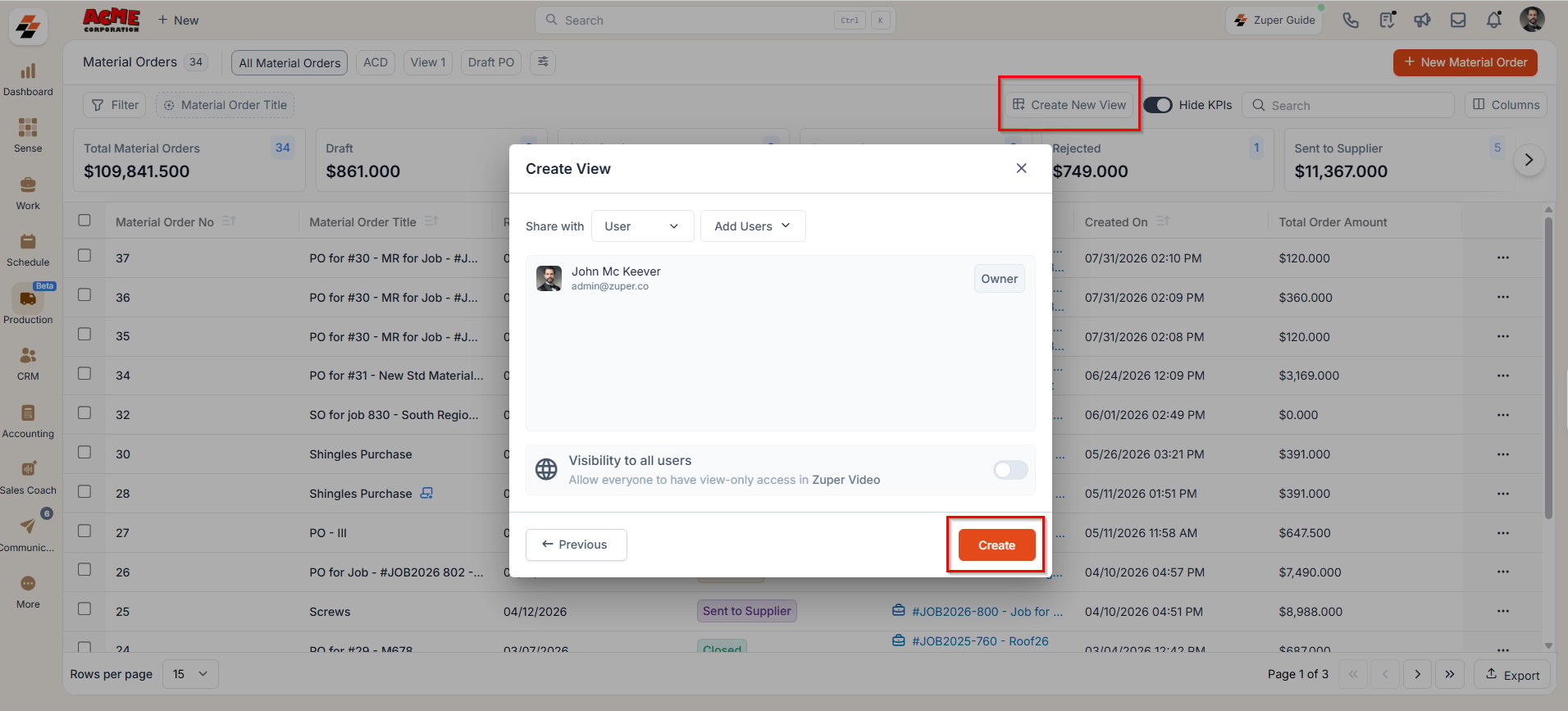Open Schedule in the sidebar
Screen dimensions: 1568x711
[28, 250]
